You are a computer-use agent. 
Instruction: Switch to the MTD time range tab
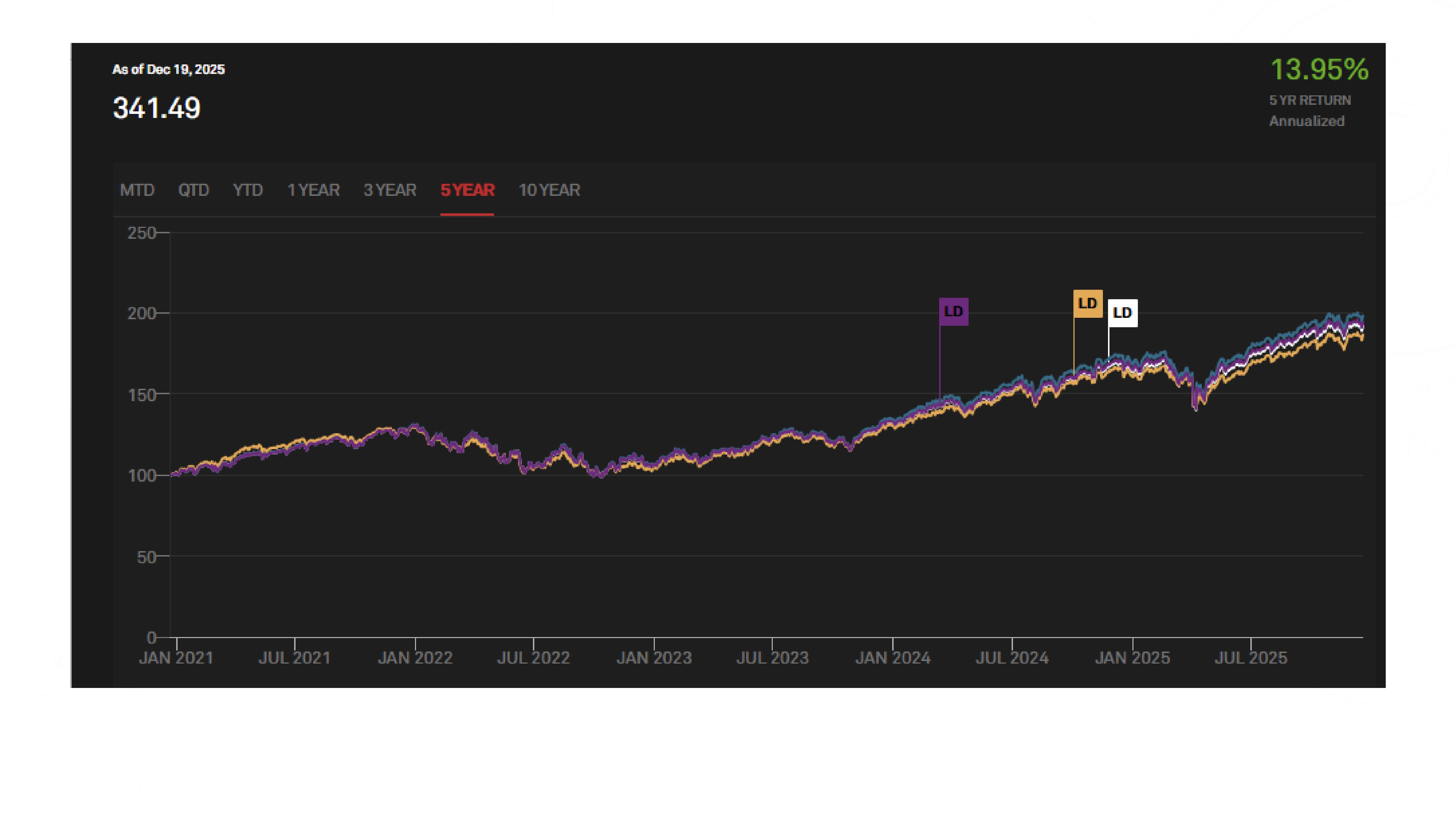point(137,190)
